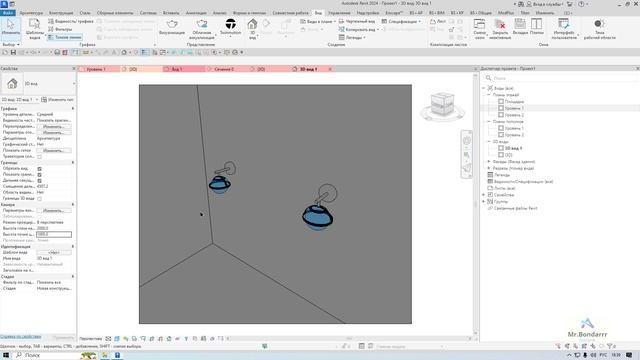
Task: Close the 3D вид 1 view tab
Action: click(x=330, y=69)
